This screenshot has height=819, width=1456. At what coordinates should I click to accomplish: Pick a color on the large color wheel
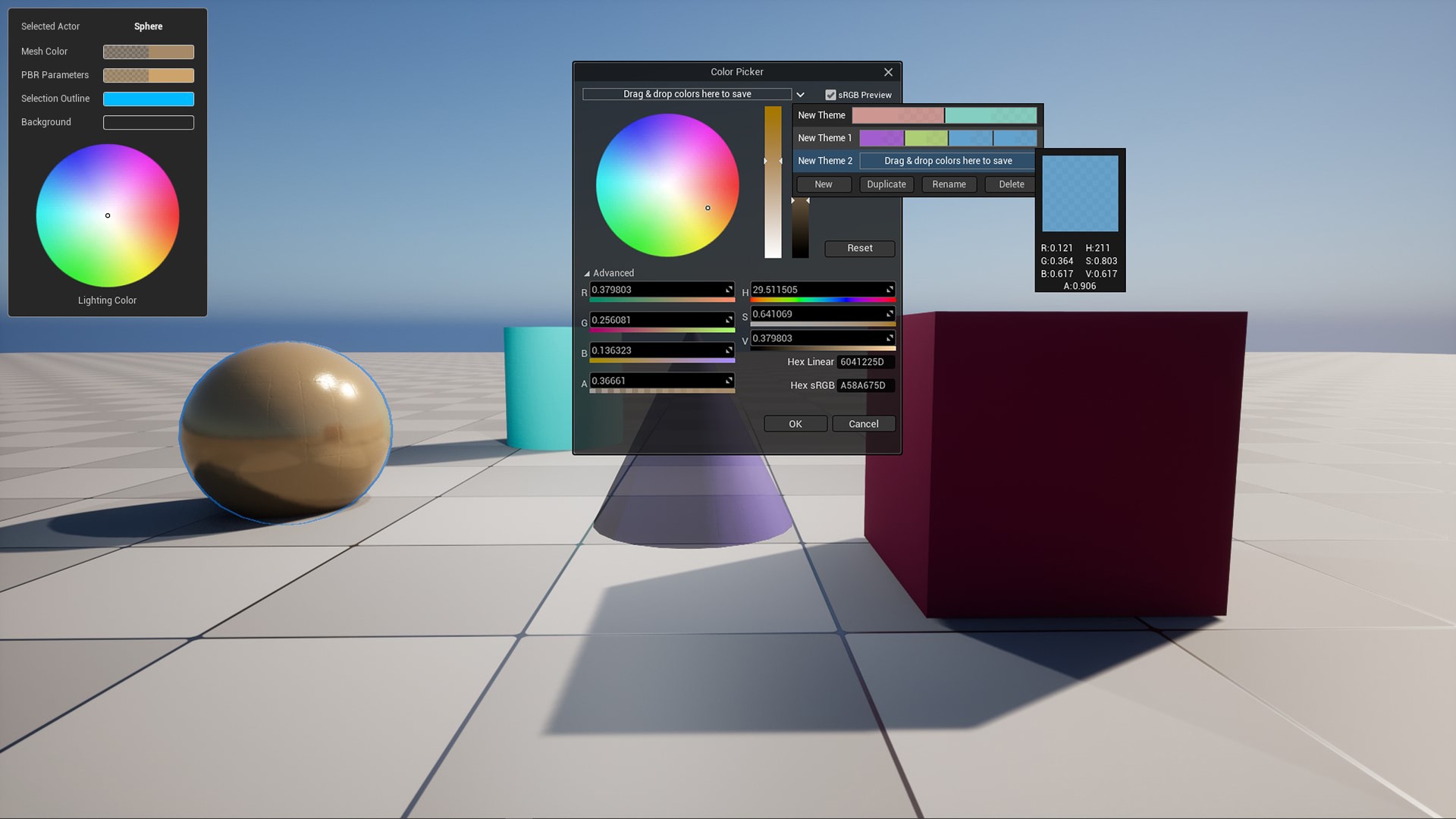tap(667, 184)
